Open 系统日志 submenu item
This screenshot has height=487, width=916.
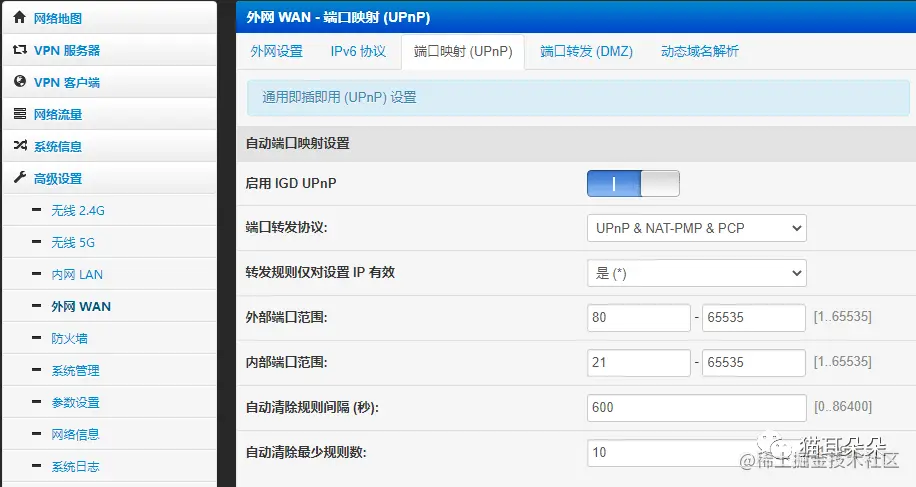pyautogui.click(x=75, y=467)
